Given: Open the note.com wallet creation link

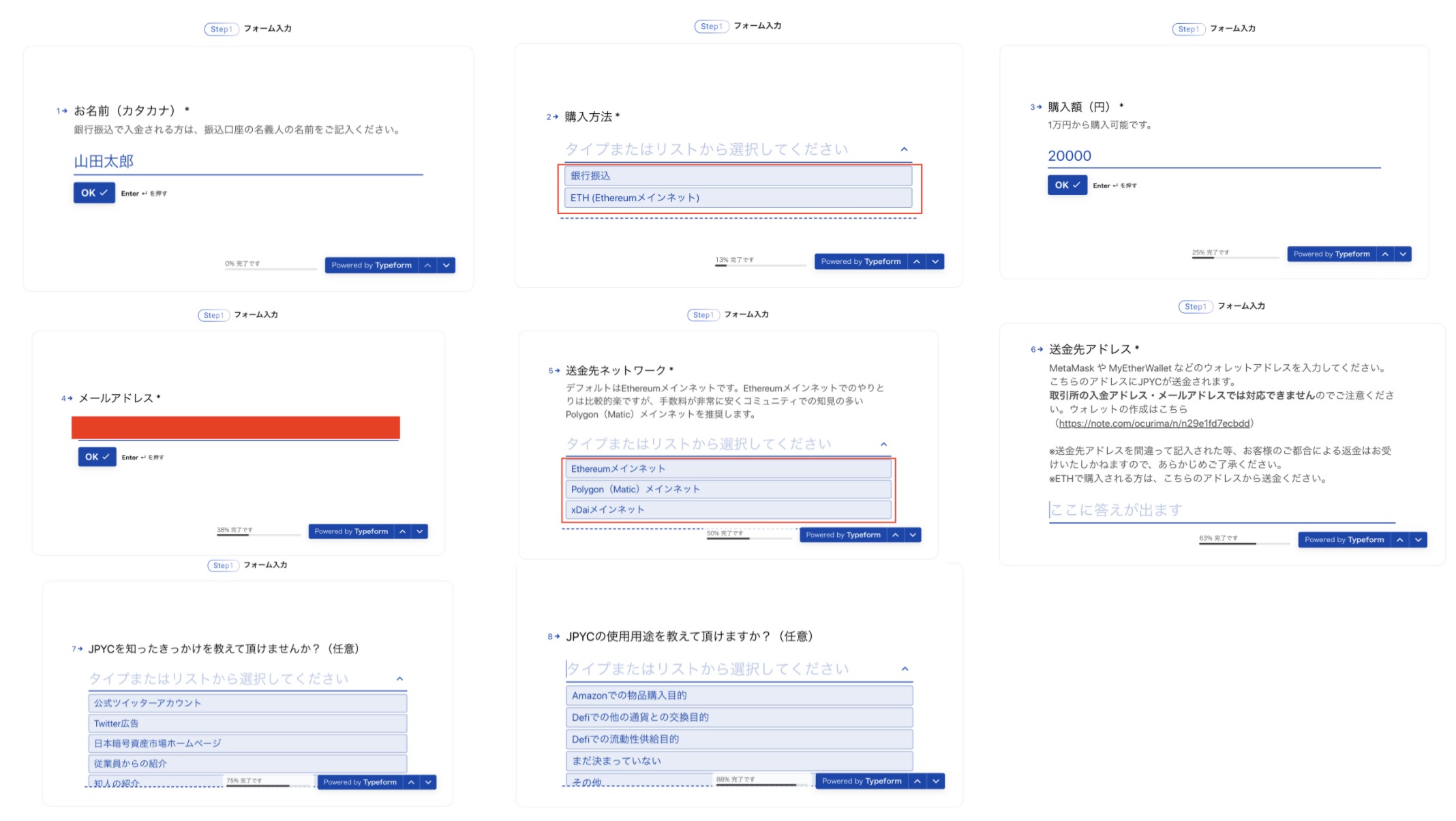Looking at the screenshot, I should [x=1154, y=423].
